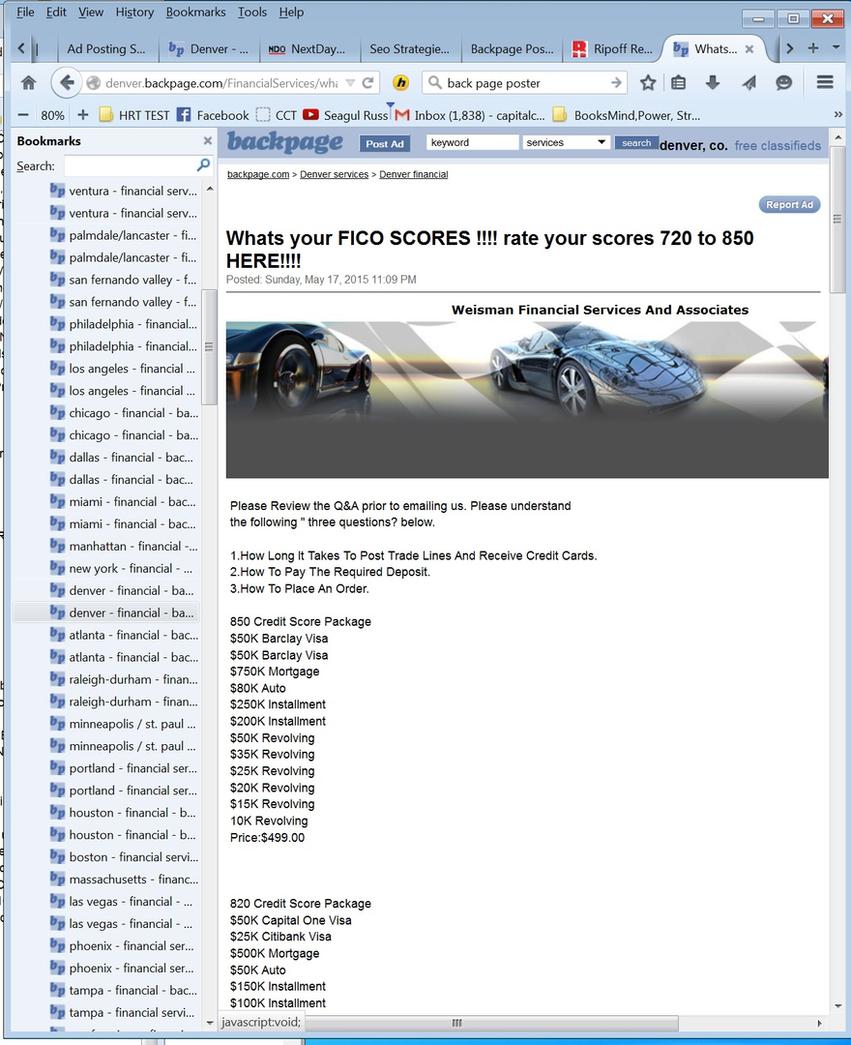Click the sidebar search magnifier icon
This screenshot has width=851, height=1045.
click(x=203, y=165)
